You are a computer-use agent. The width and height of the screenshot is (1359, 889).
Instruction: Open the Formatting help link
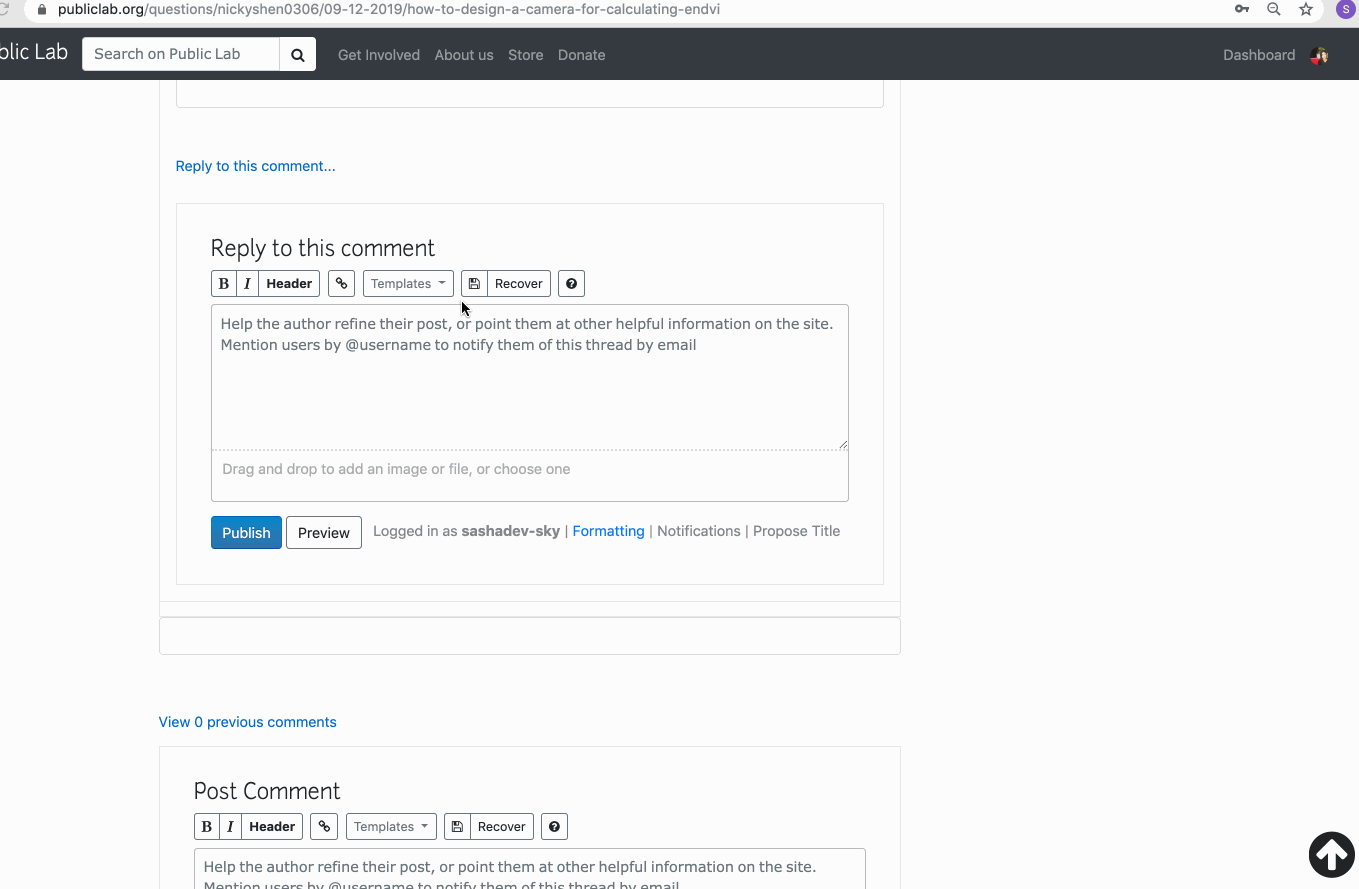click(x=608, y=531)
